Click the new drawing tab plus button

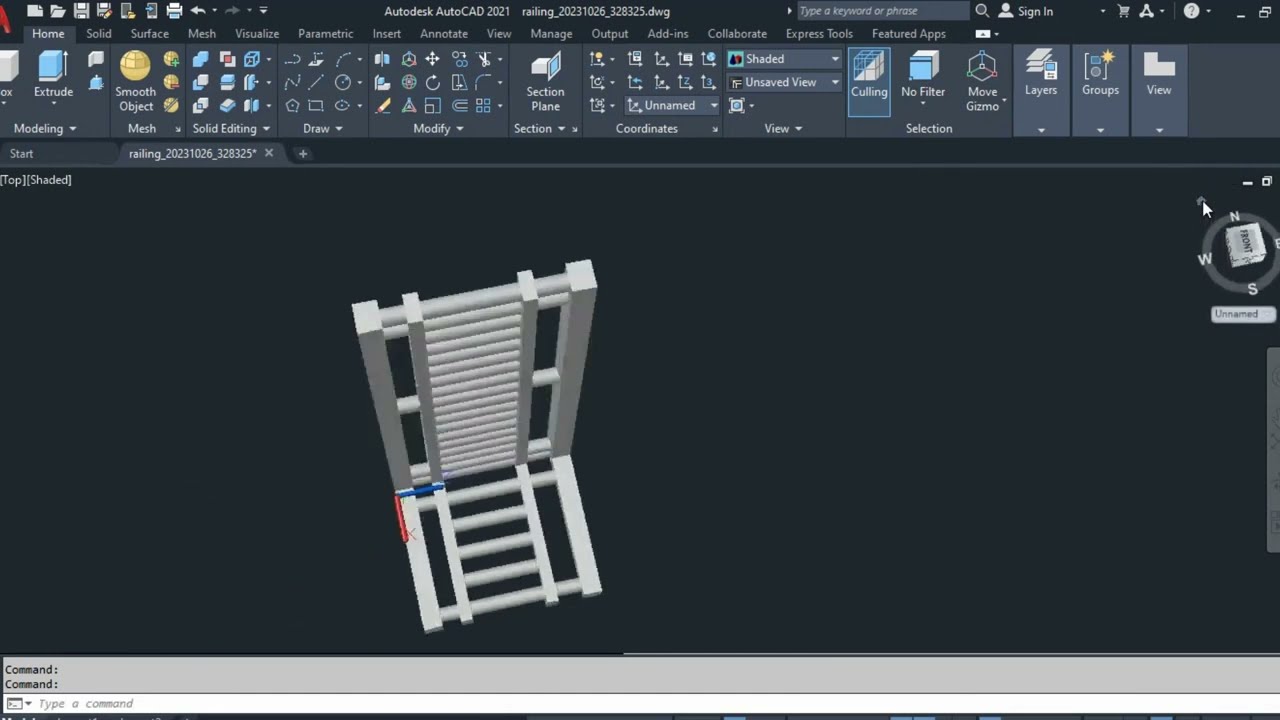pyautogui.click(x=303, y=153)
